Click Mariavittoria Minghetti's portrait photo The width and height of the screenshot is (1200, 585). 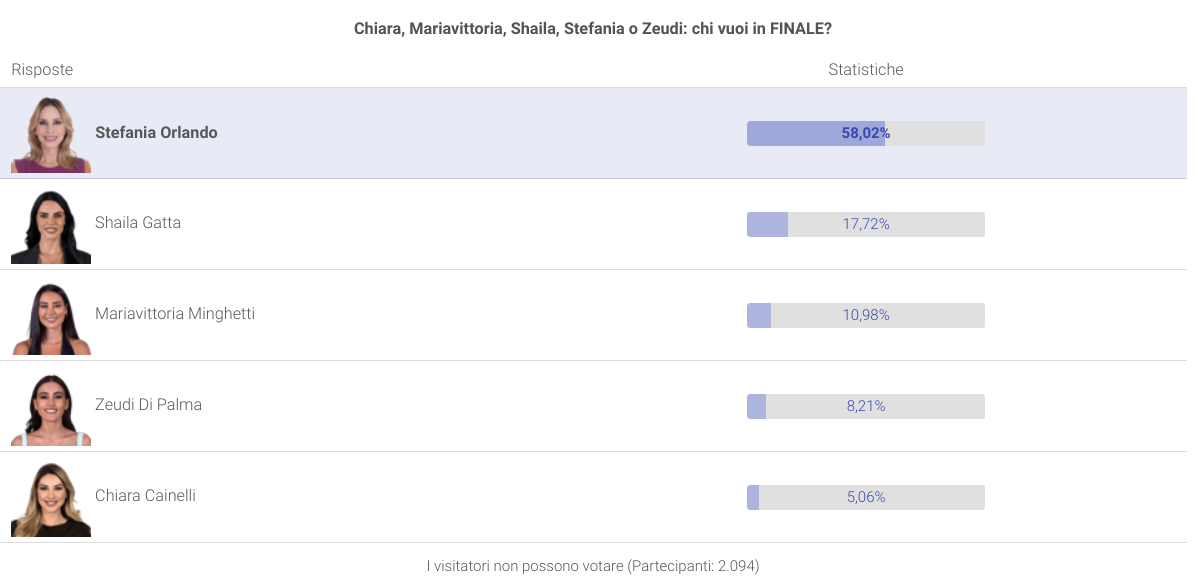51,316
